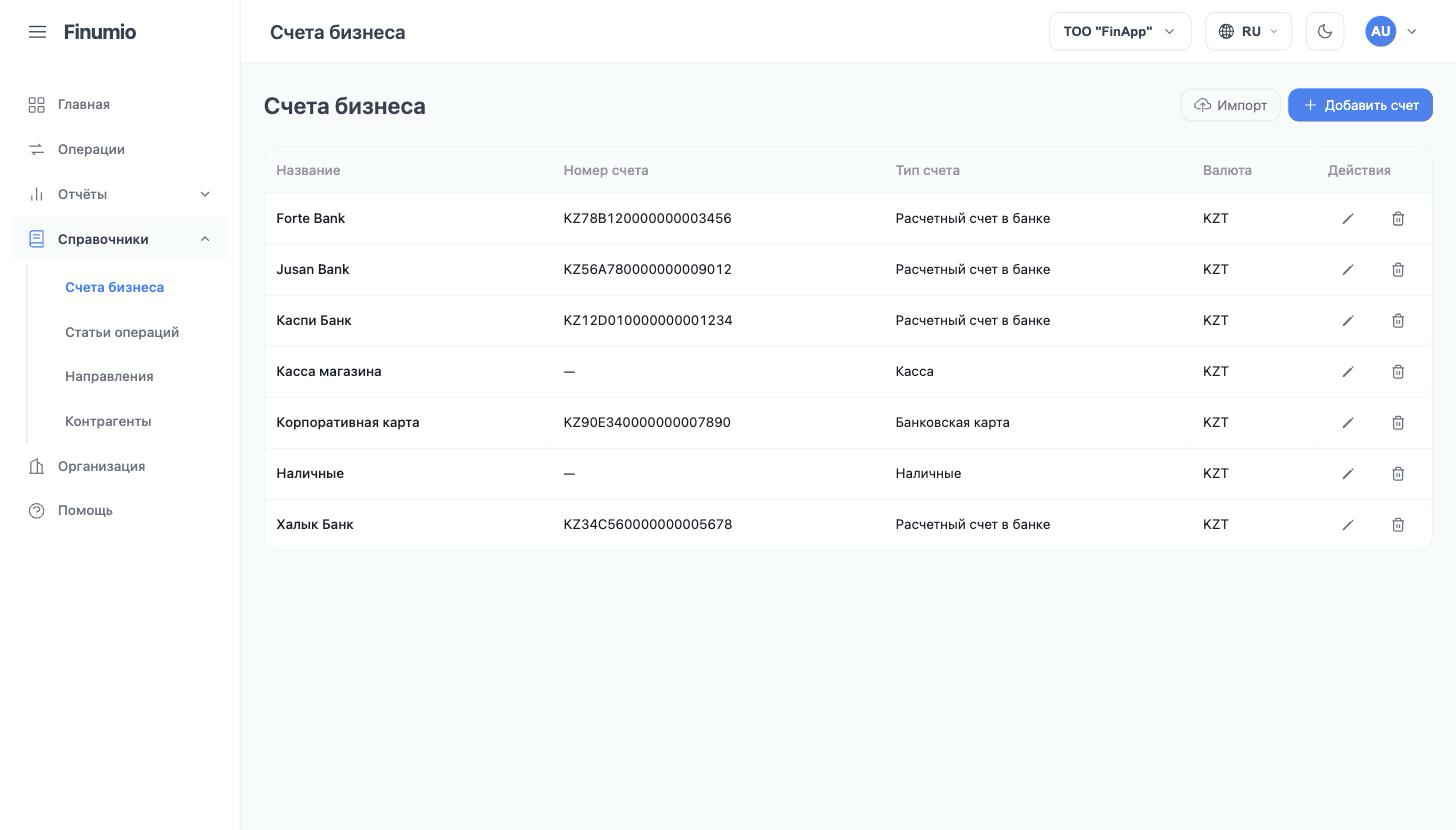Toggle the hamburger sidebar menu

pyautogui.click(x=37, y=32)
